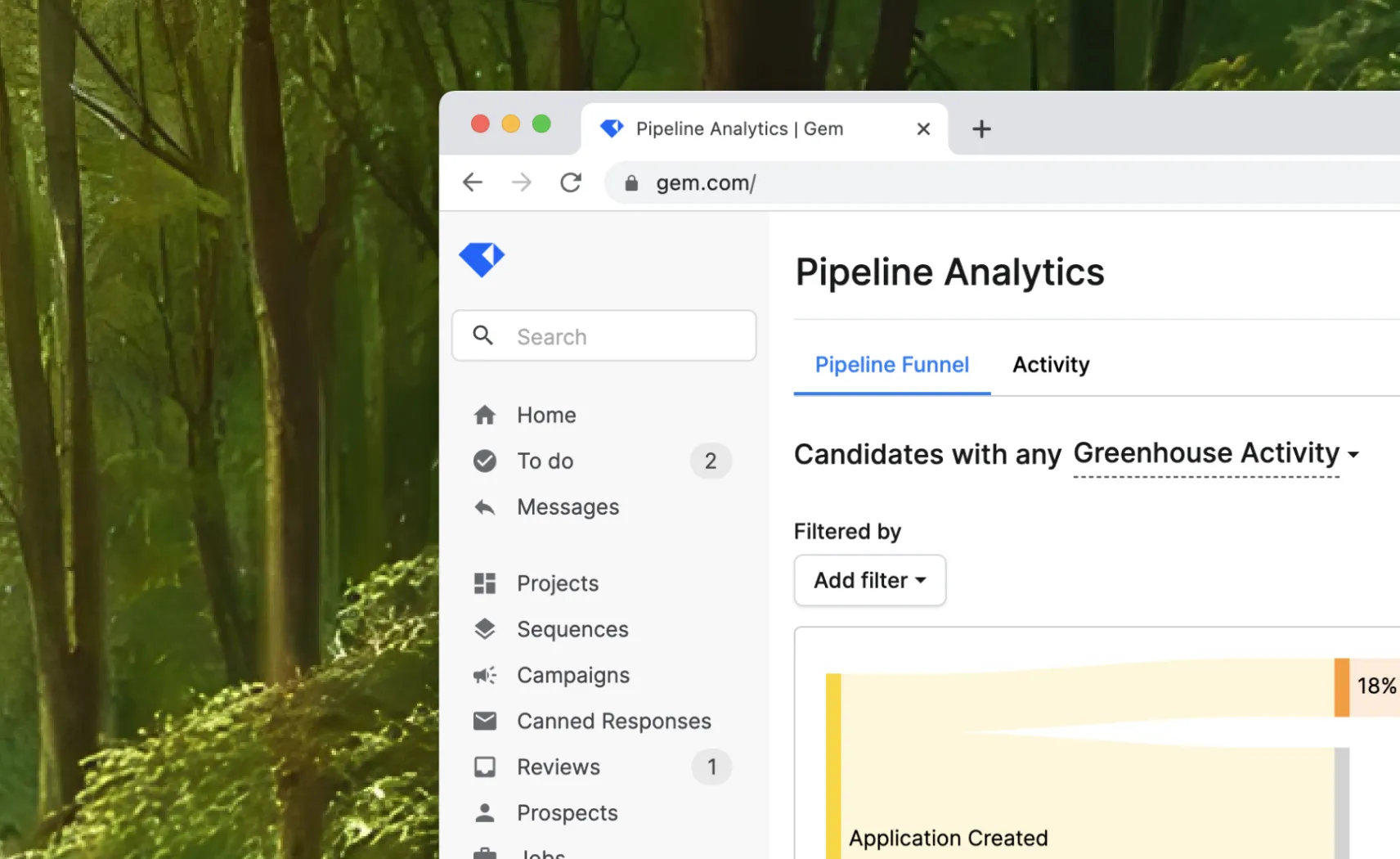1400x859 pixels.
Task: Click the lock icon in address bar
Action: pos(631,182)
